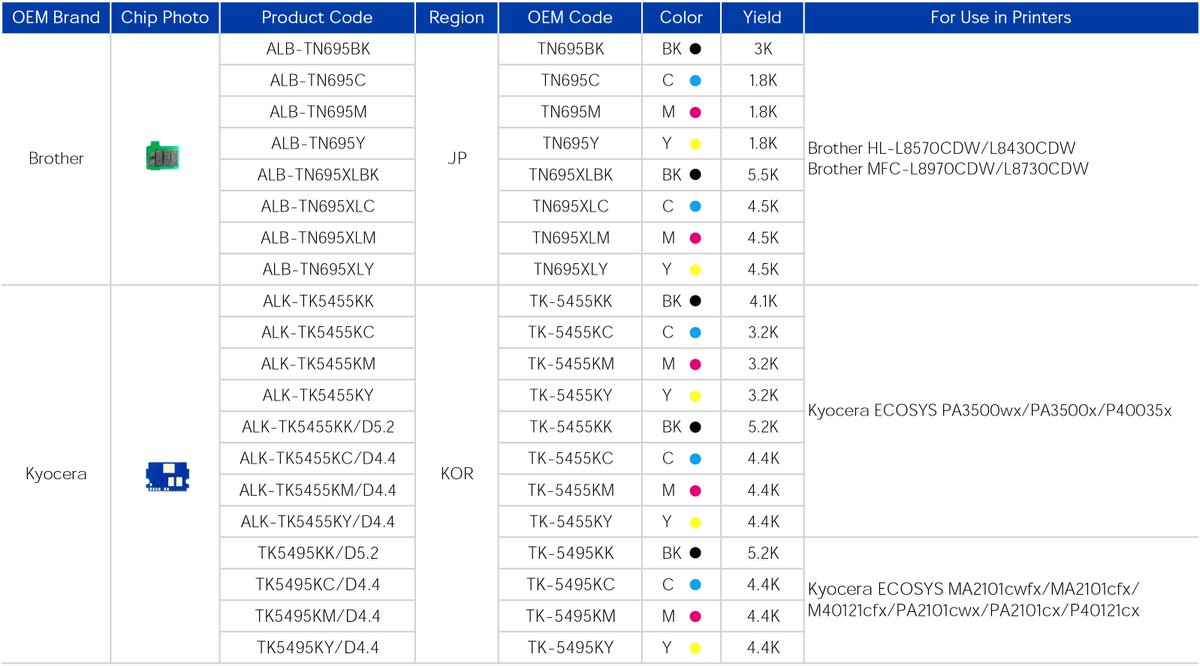
Task: Click the KOR region cell
Action: [x=457, y=474]
